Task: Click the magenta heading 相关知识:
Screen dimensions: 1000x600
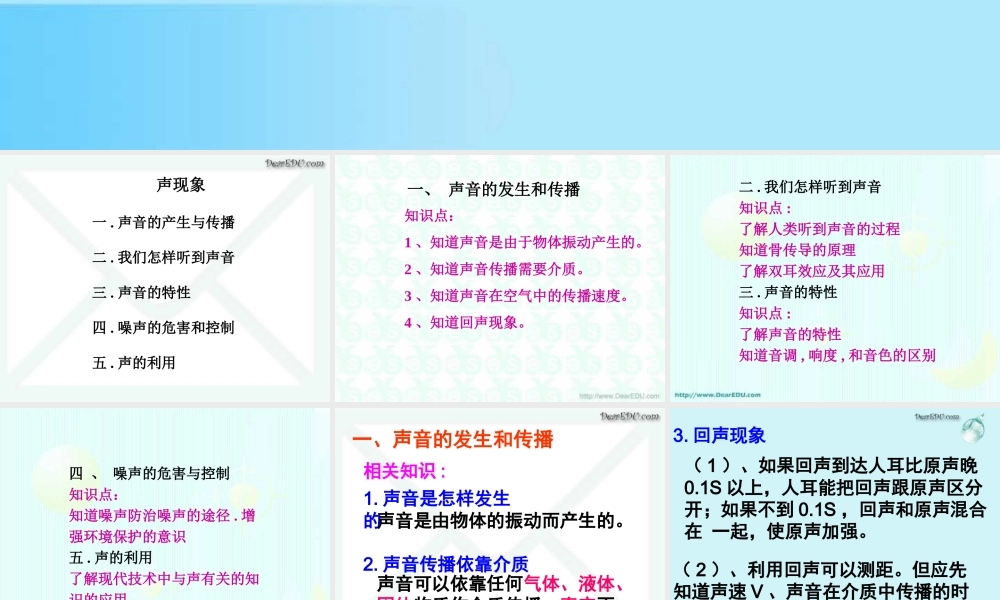Action: coord(404,471)
